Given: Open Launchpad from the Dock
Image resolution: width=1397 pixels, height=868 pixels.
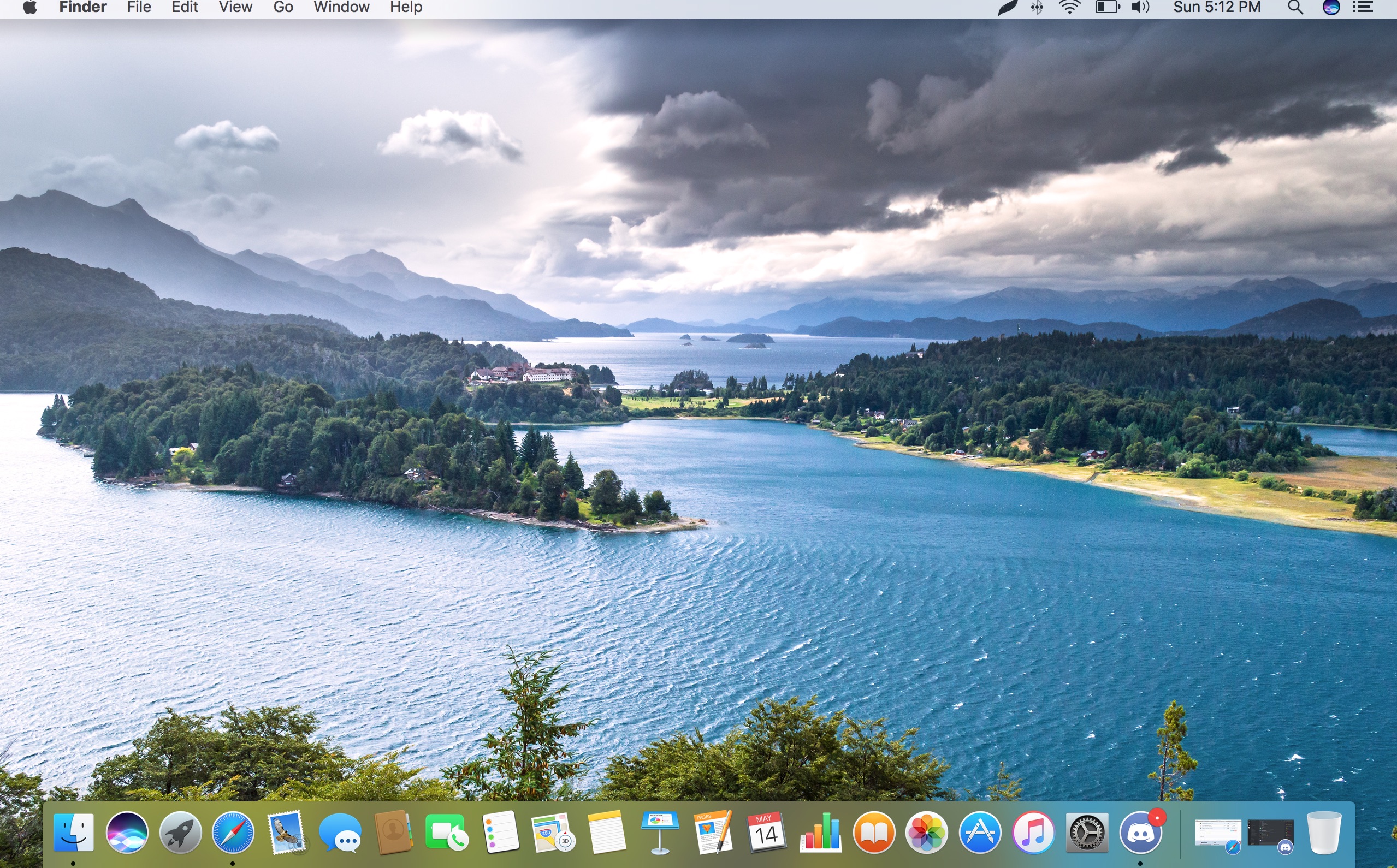Looking at the screenshot, I should coord(180,832).
